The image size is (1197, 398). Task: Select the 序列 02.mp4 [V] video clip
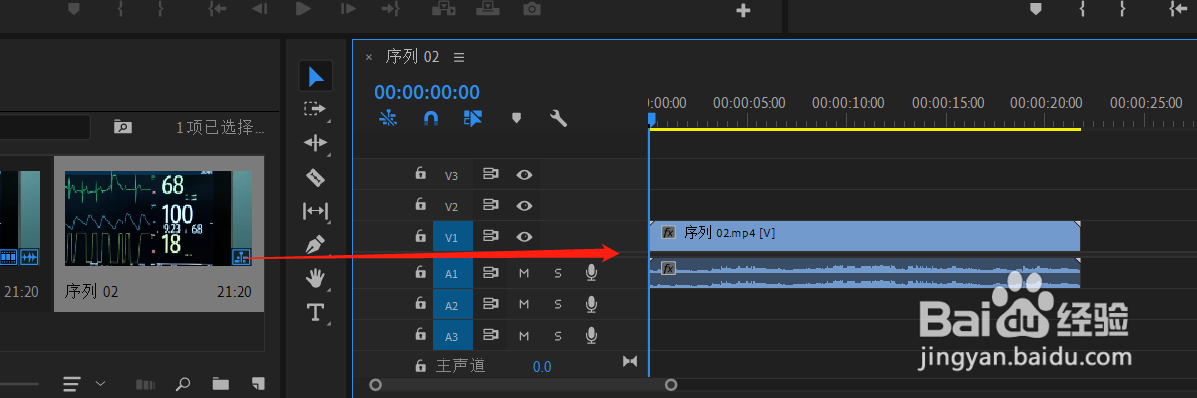[x=864, y=236]
